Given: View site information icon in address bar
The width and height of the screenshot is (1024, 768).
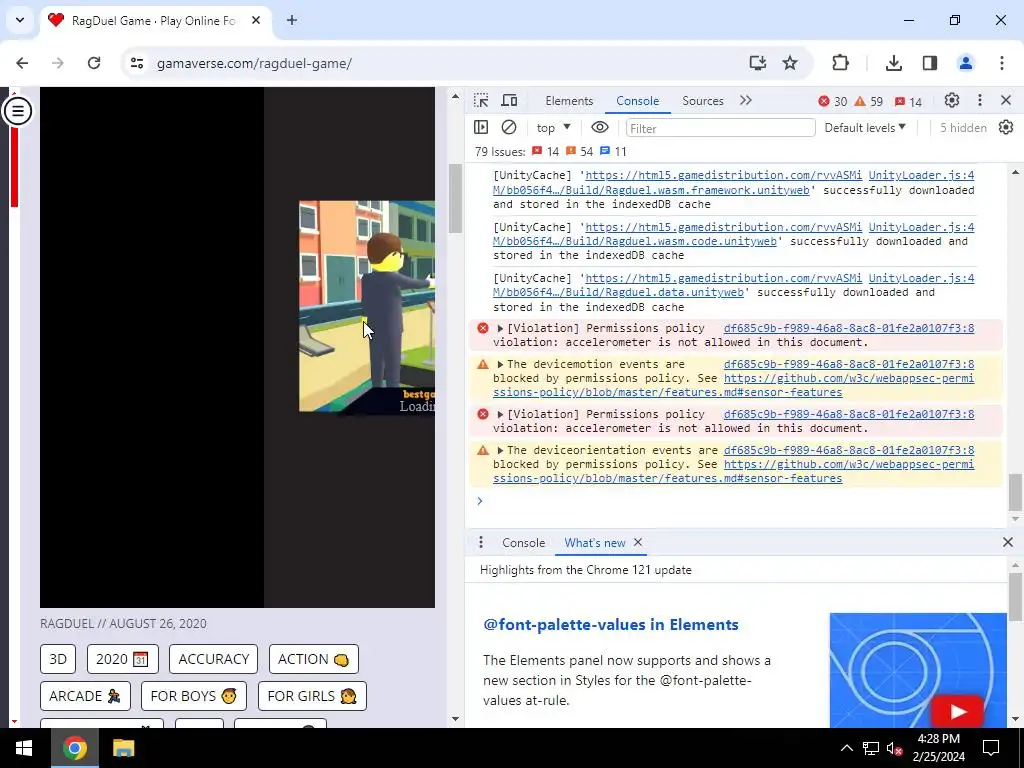Looking at the screenshot, I should (x=136, y=63).
